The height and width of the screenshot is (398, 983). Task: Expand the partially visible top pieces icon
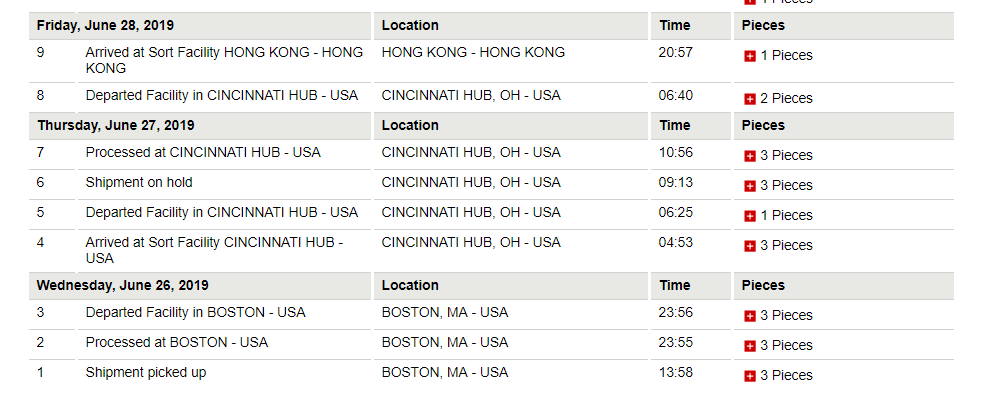[x=749, y=2]
